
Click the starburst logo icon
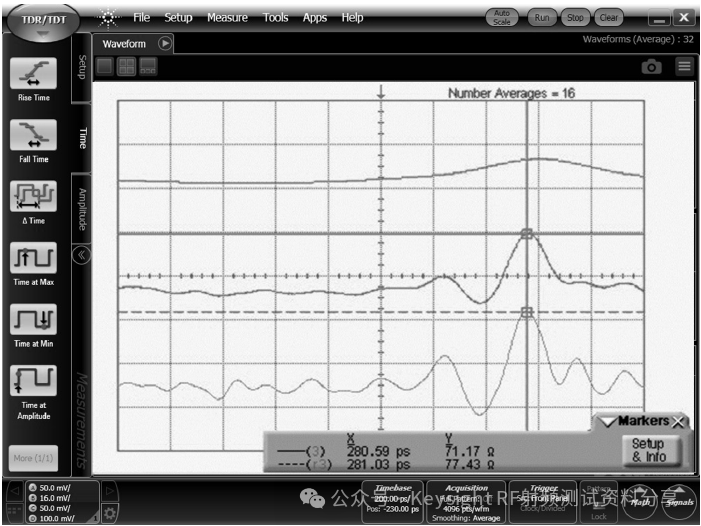tap(108, 18)
